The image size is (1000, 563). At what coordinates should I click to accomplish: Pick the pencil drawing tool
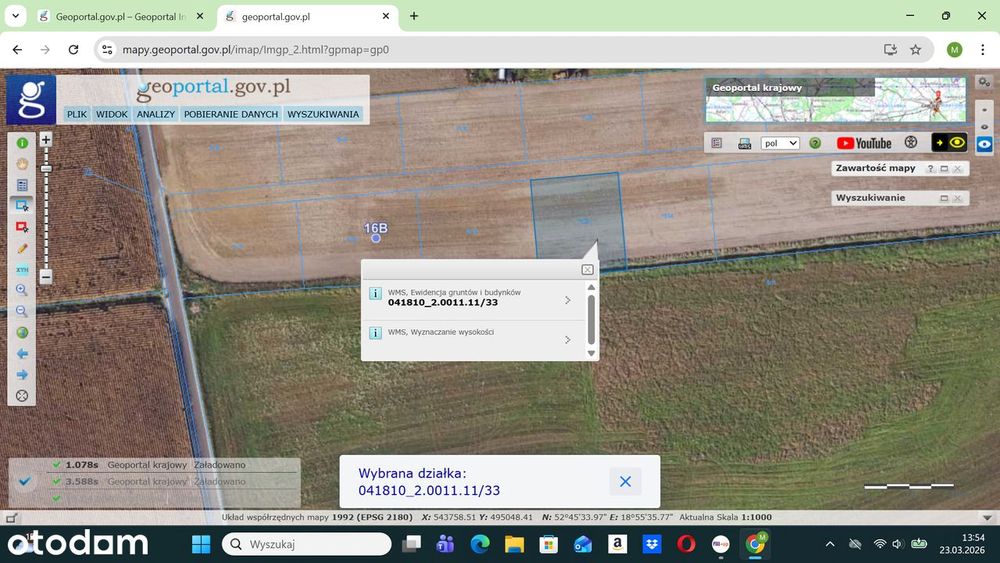22,248
